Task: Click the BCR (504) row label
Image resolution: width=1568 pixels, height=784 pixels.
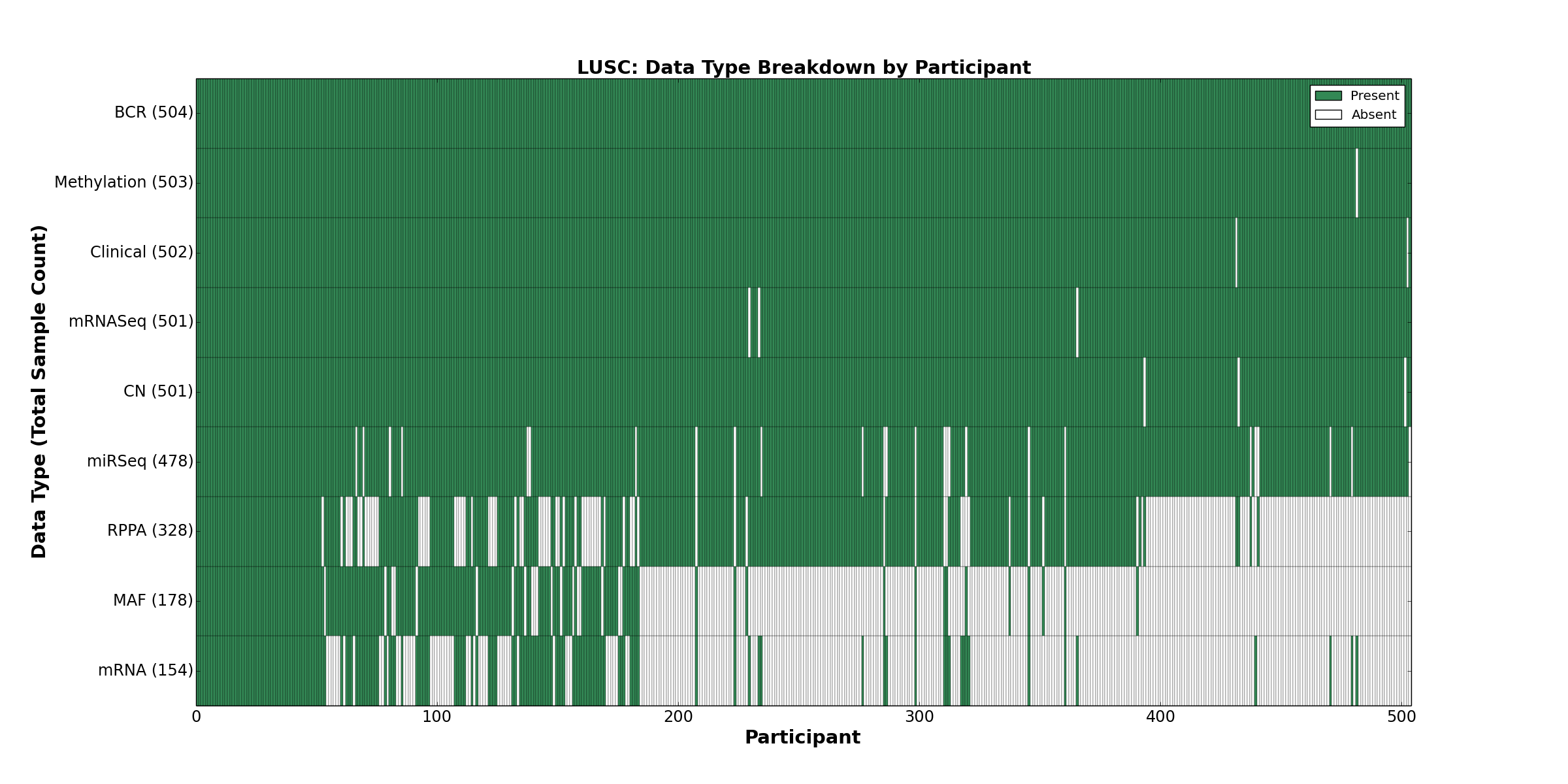Action: click(154, 113)
